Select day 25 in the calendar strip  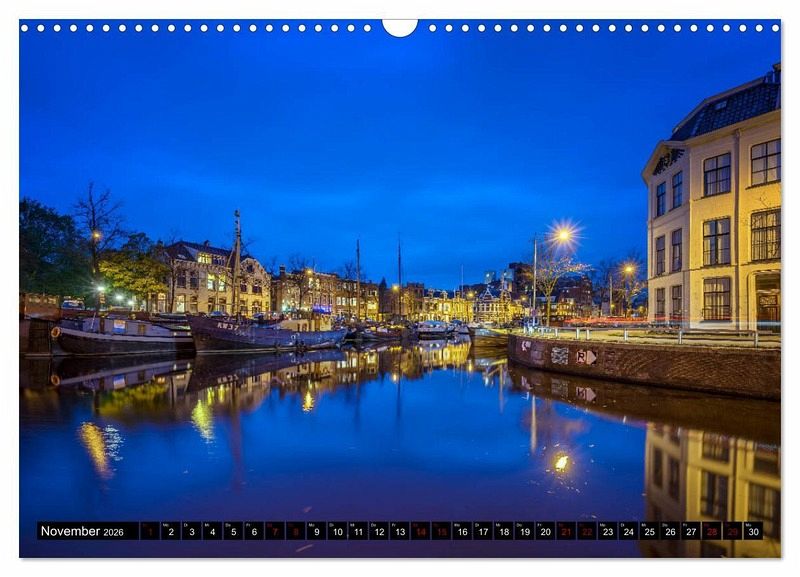tap(650, 531)
